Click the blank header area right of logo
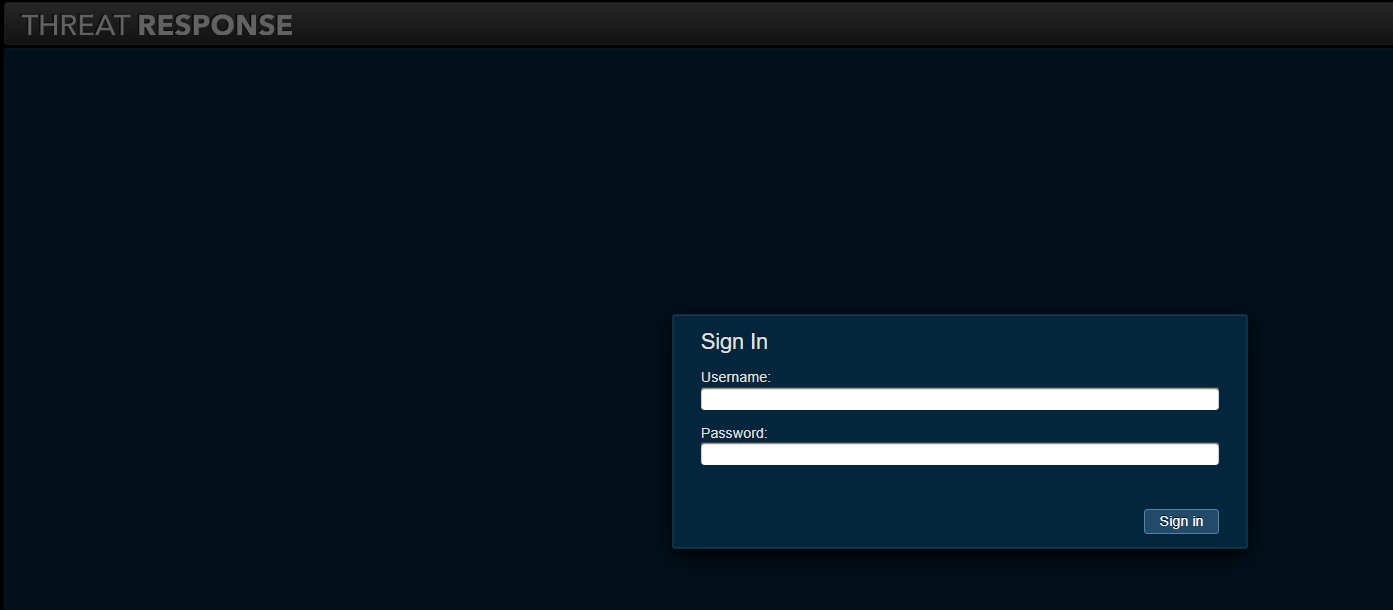Viewport: 1393px width, 610px height. click(840, 24)
